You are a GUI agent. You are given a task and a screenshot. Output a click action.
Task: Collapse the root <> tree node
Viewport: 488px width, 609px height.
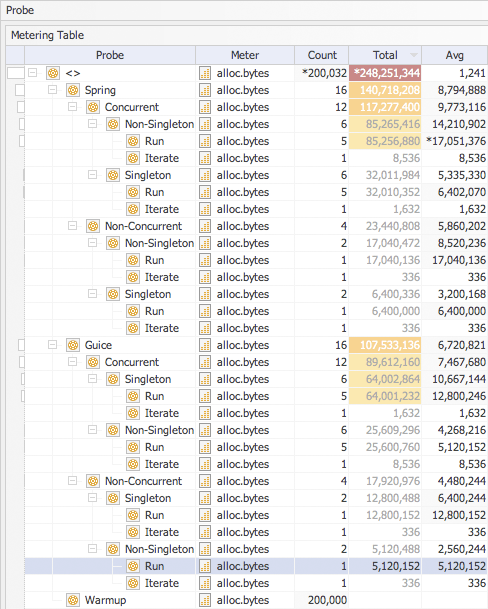click(33, 73)
